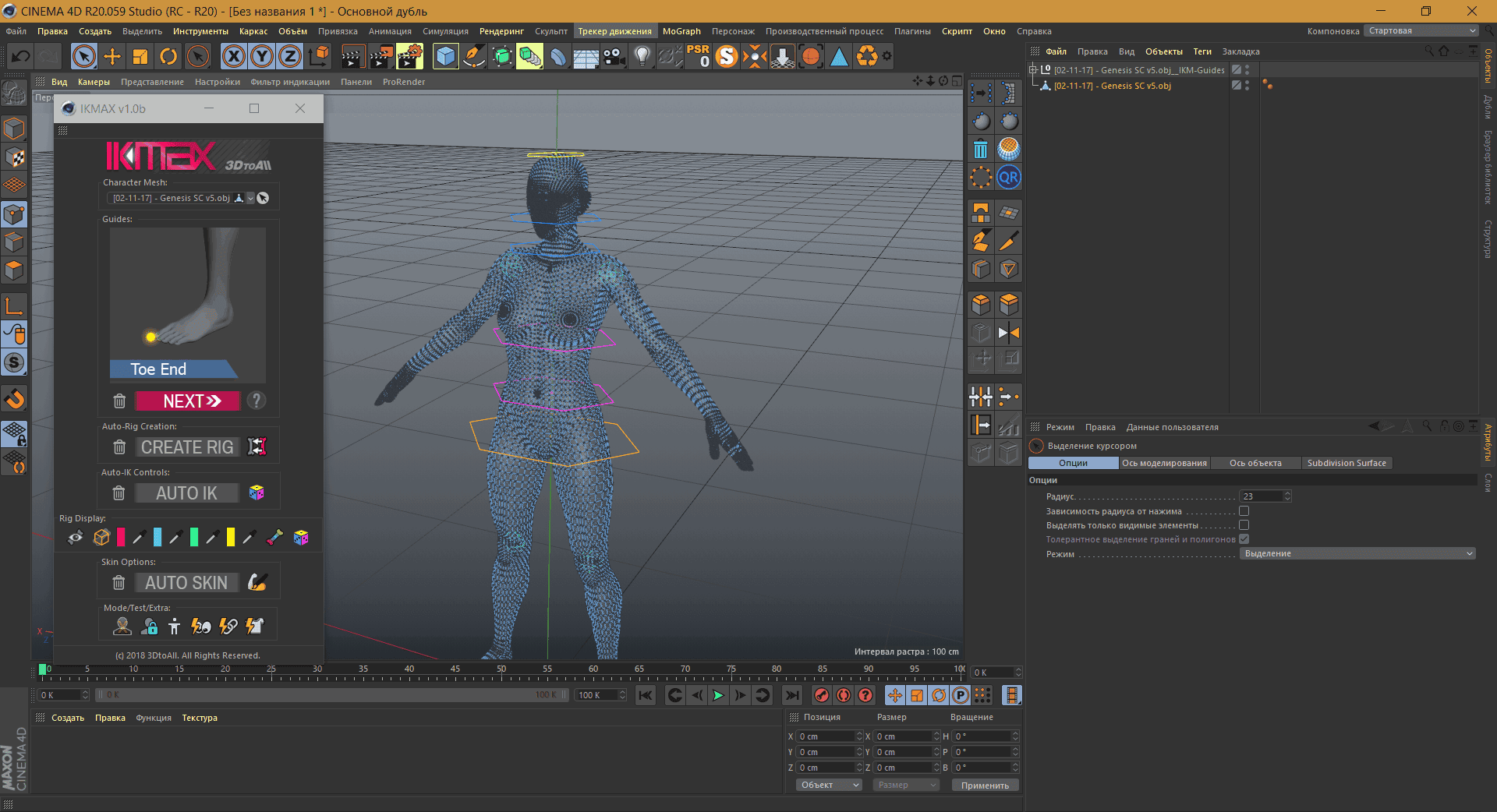
Task: Toggle visibility dots of IKM-Guides object
Action: [x=1247, y=70]
